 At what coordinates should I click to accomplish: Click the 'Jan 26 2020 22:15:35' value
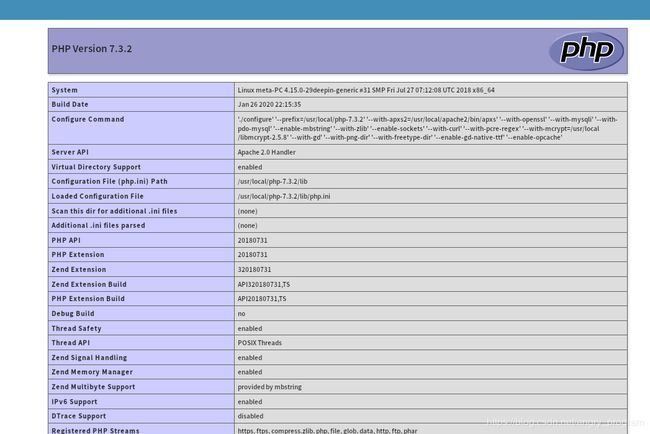click(x=269, y=104)
